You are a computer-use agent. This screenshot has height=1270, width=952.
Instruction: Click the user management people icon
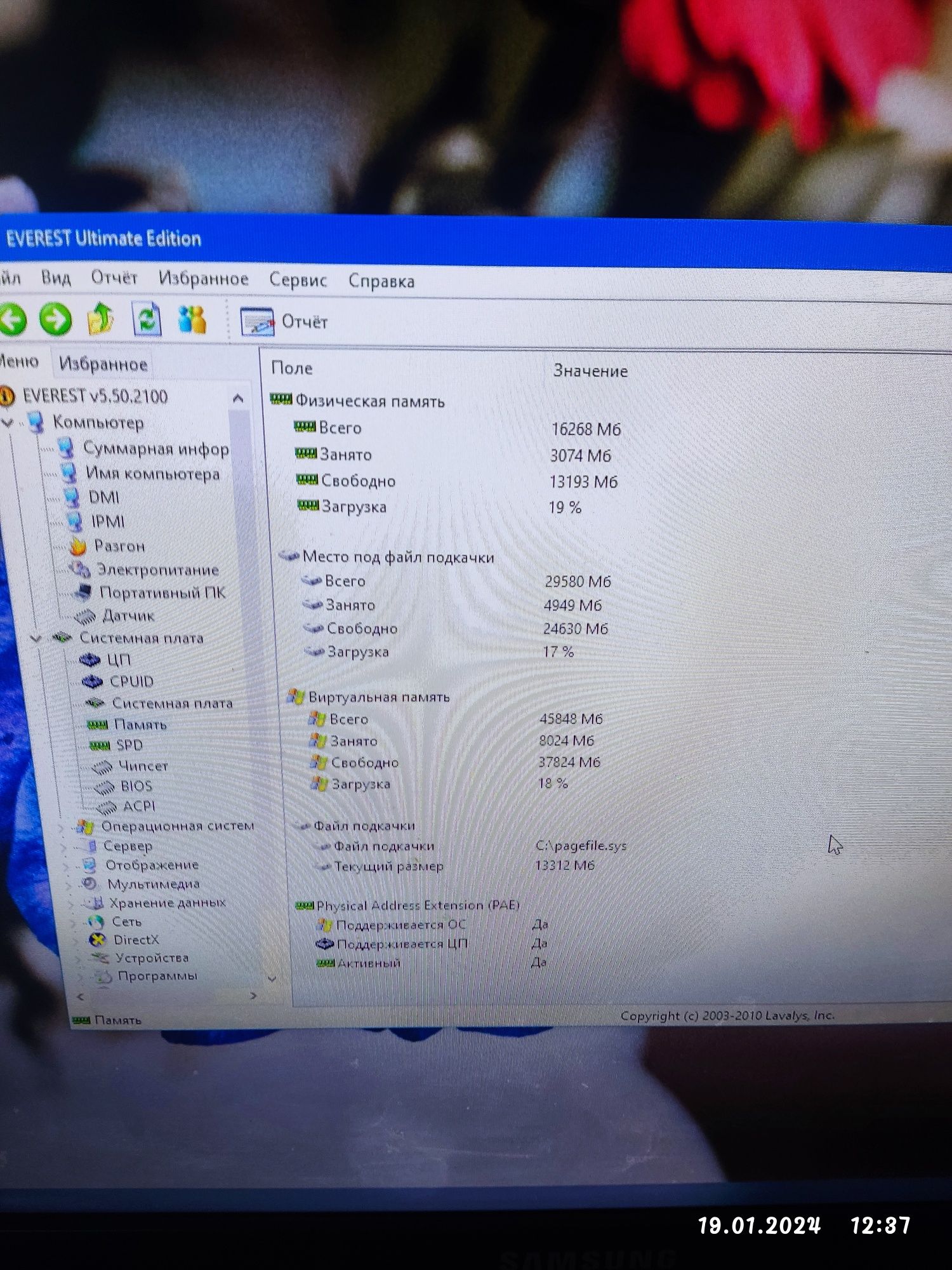(x=192, y=319)
